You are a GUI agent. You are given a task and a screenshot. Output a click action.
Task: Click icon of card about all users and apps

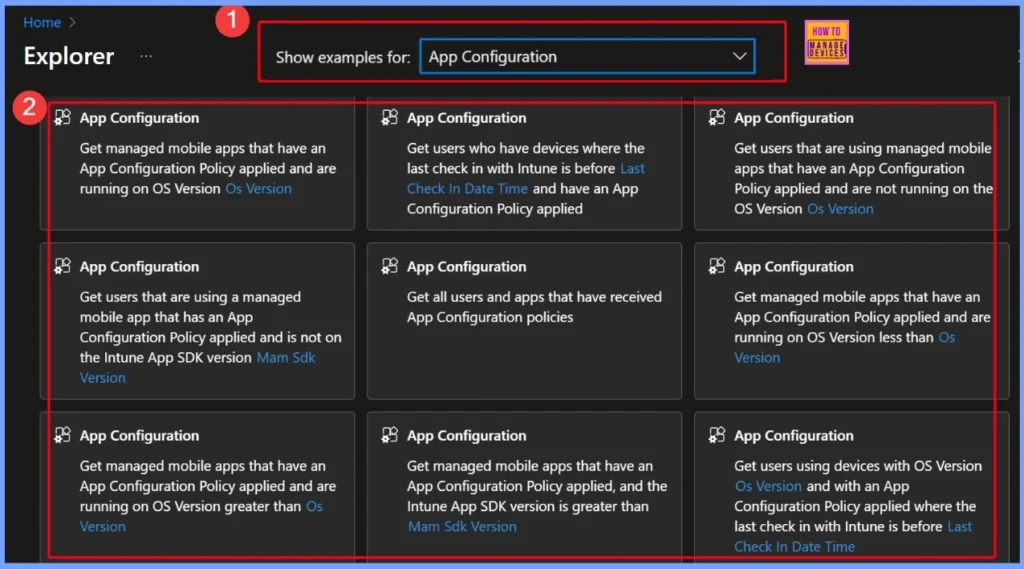390,267
